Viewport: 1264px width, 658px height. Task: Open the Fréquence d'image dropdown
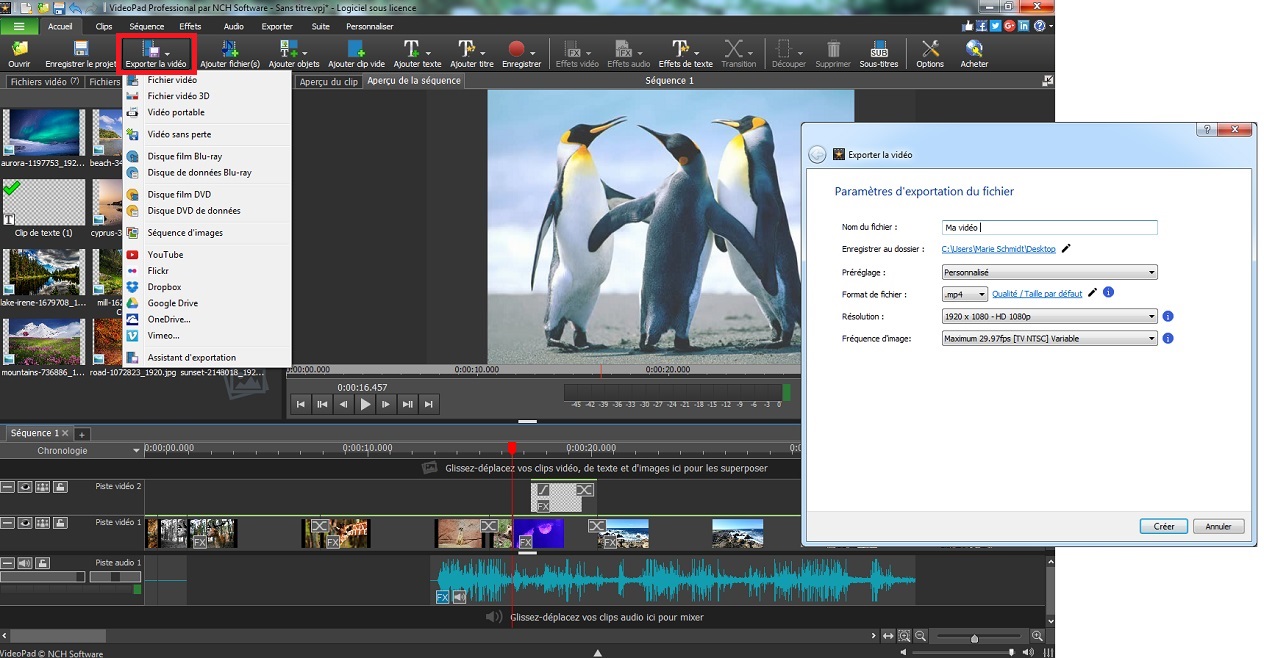click(1049, 338)
